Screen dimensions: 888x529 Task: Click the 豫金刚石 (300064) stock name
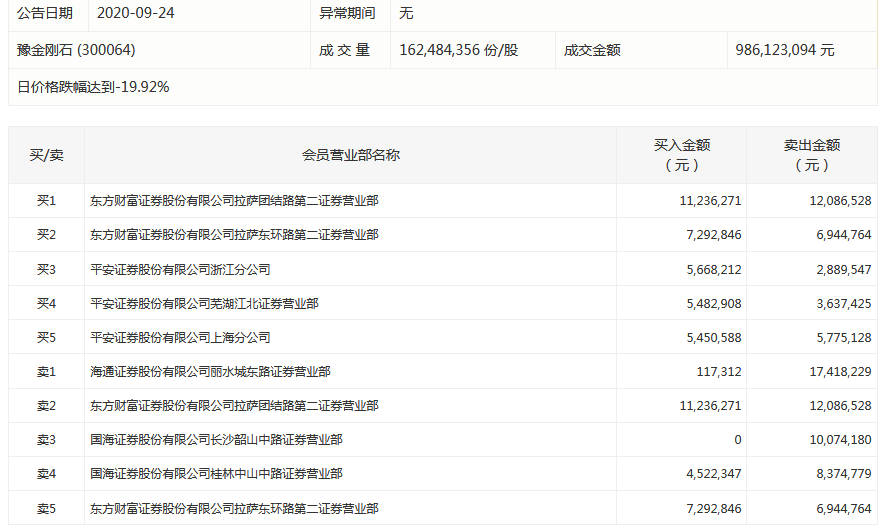click(76, 50)
